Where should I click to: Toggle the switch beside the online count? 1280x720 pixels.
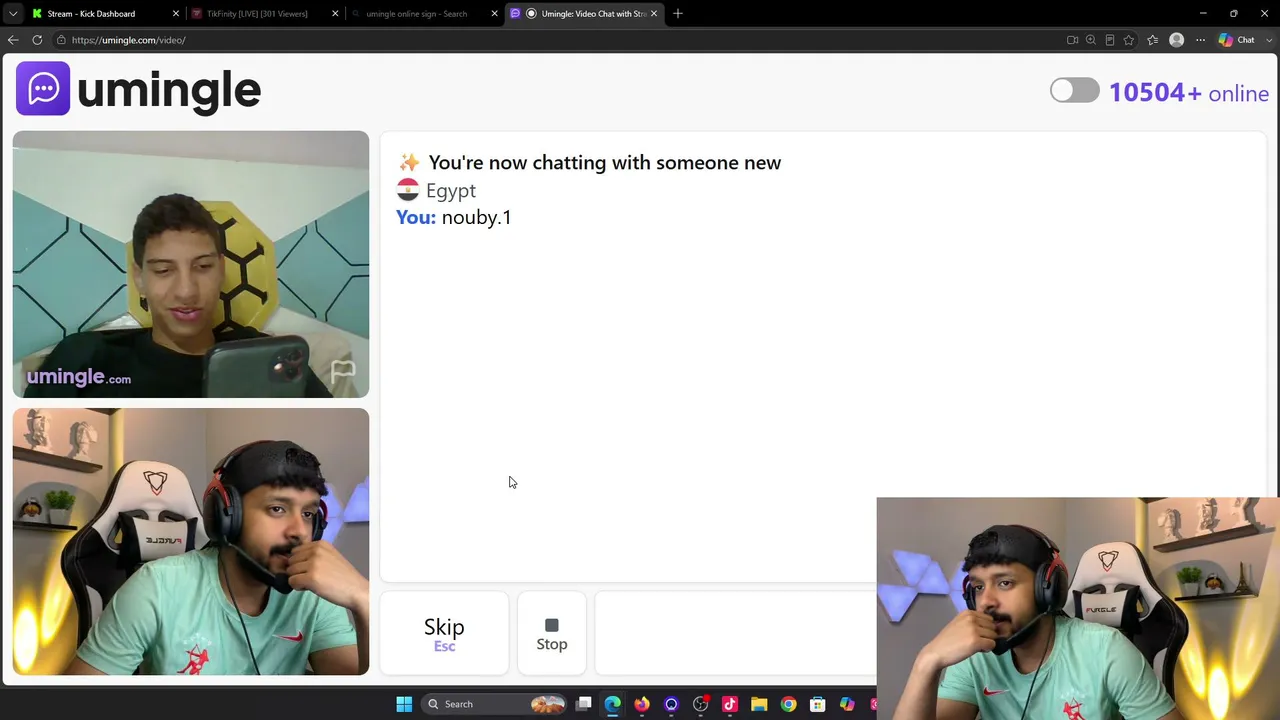(1075, 91)
